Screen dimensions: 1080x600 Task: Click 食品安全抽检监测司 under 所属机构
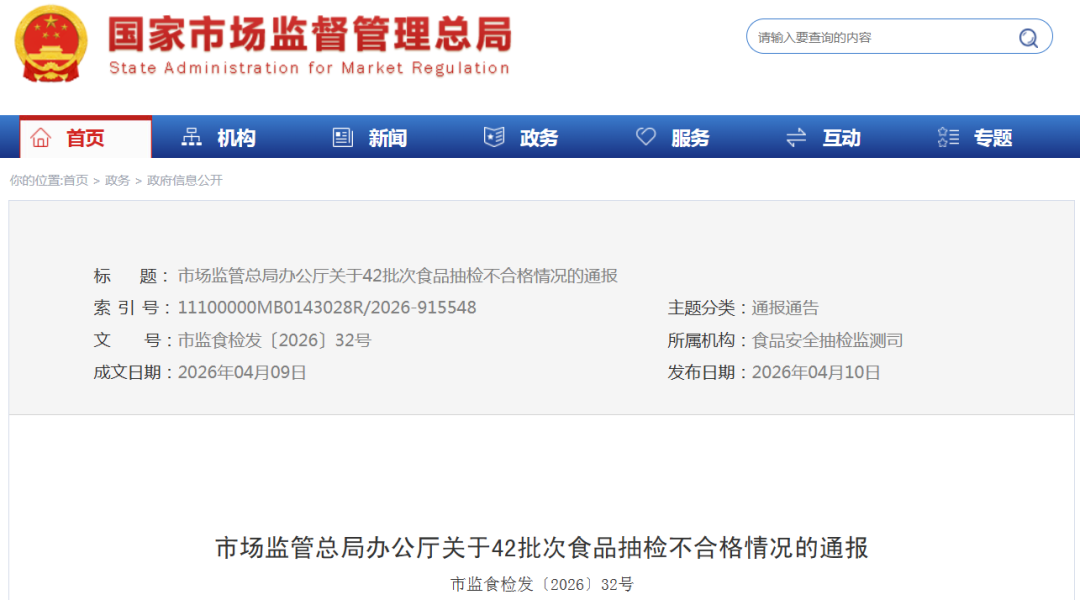click(x=827, y=340)
